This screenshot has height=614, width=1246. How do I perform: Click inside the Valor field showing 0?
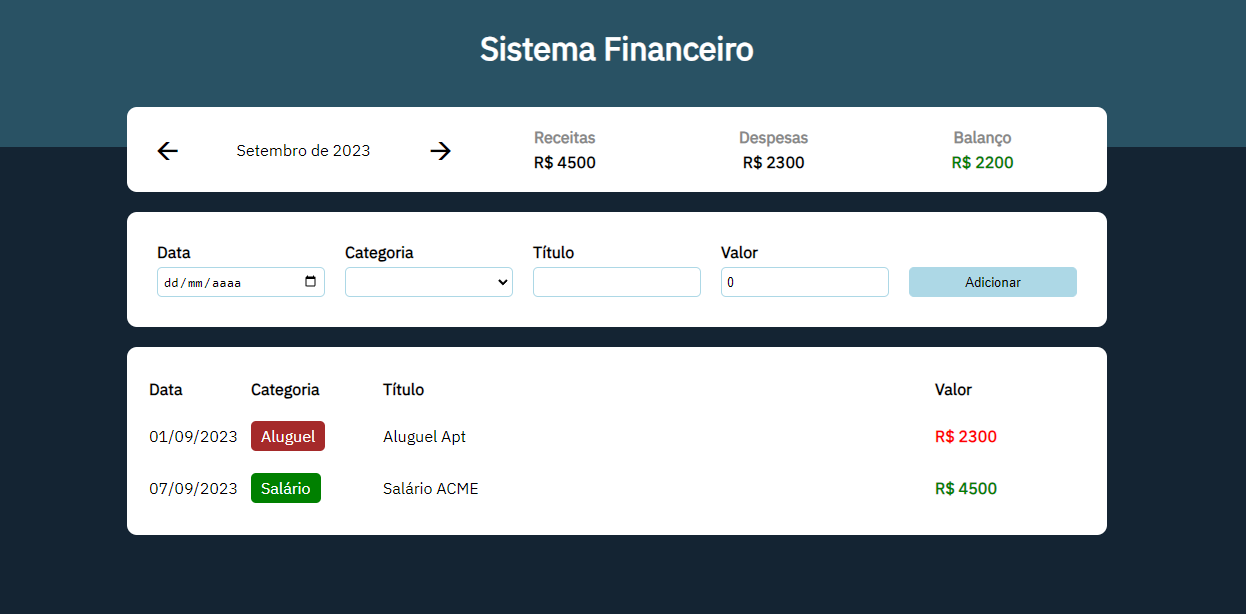804,282
